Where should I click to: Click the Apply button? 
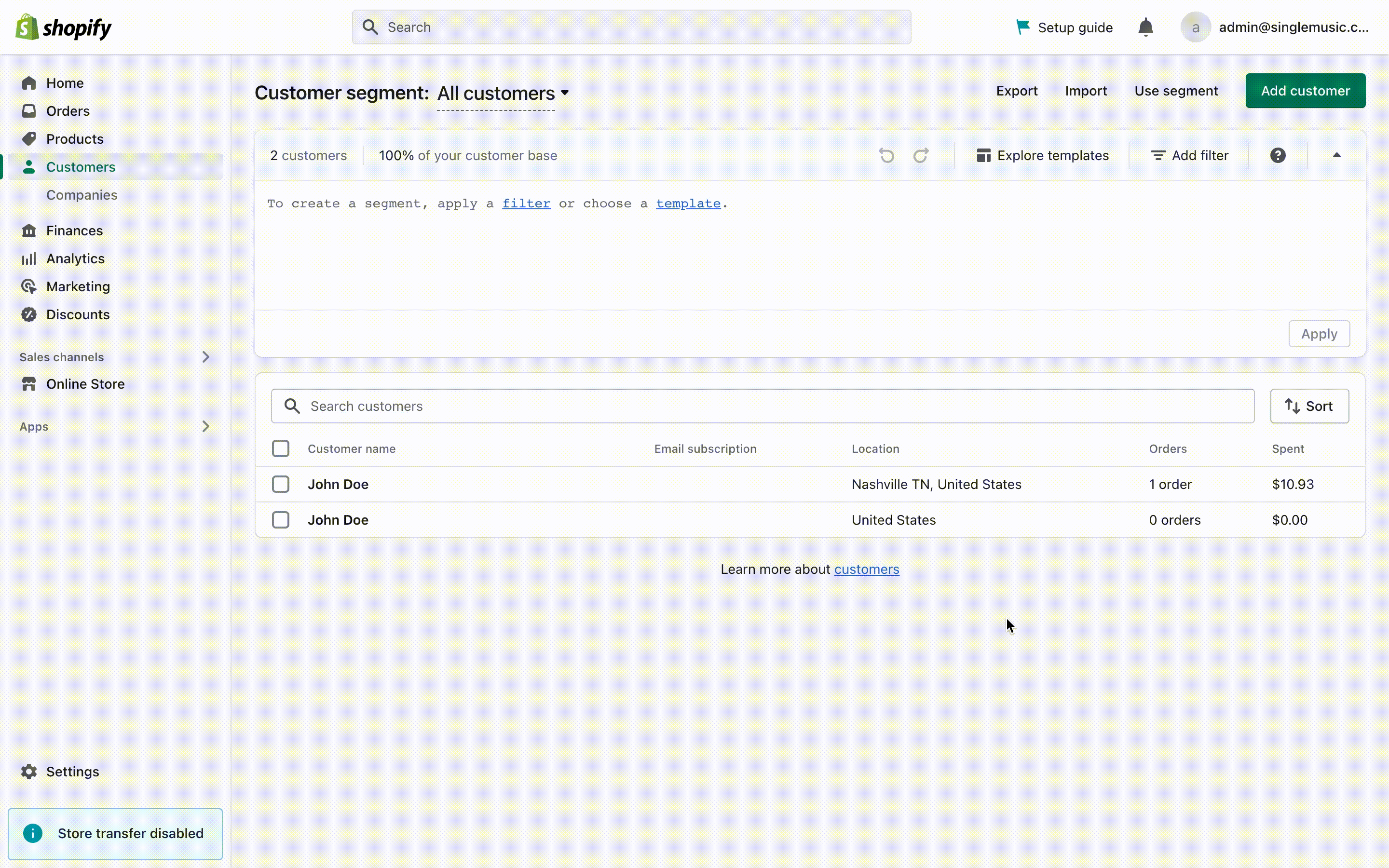click(1319, 334)
